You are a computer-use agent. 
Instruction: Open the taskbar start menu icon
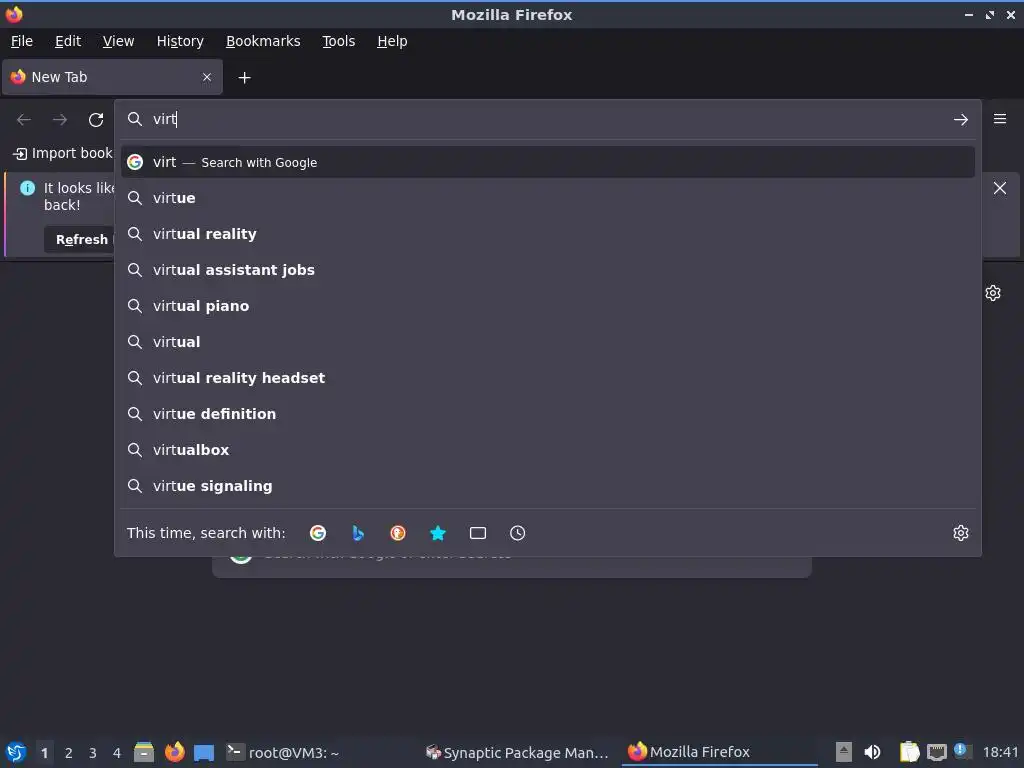click(16, 752)
